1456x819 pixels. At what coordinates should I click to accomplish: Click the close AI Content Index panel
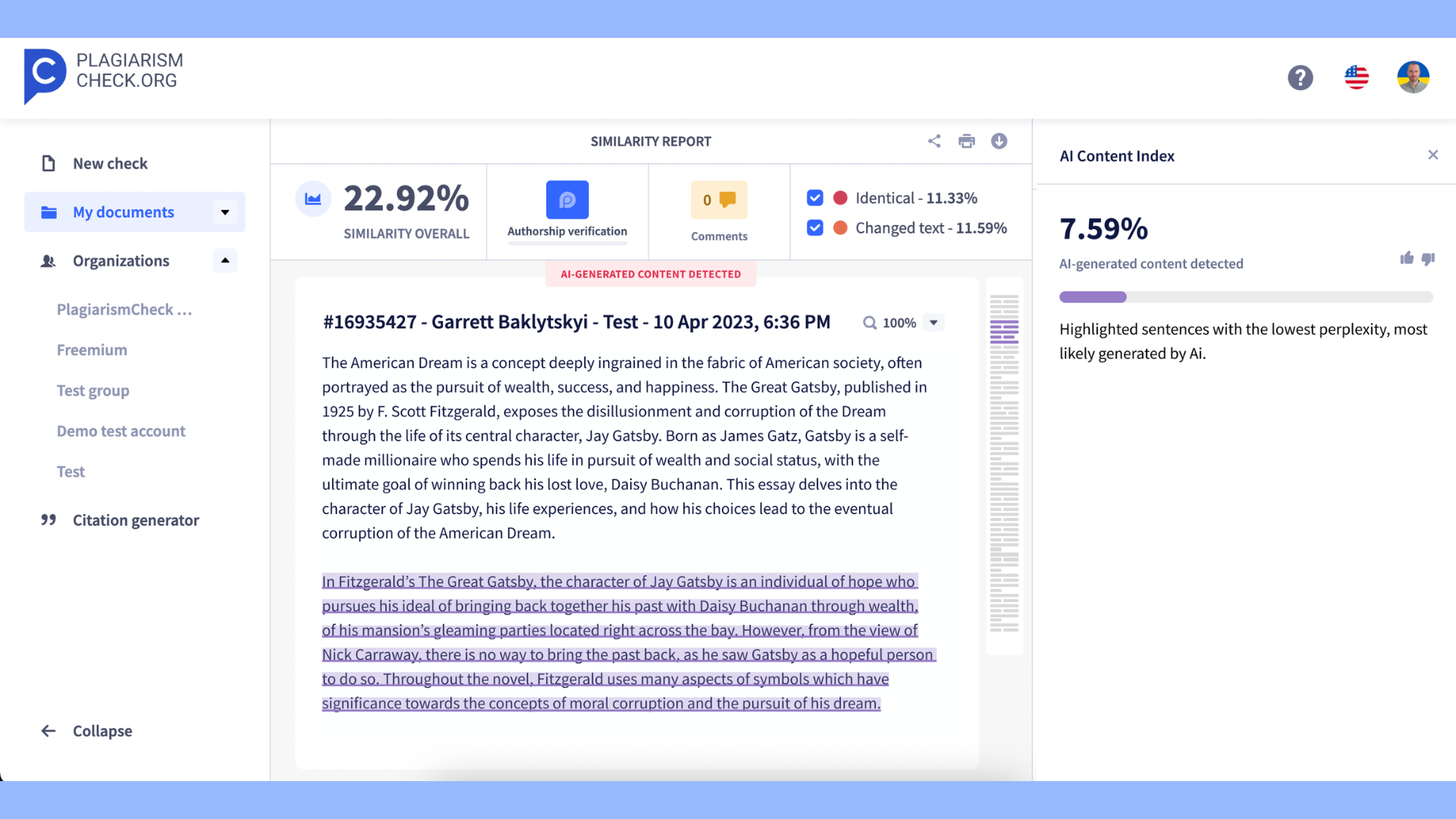(1434, 155)
